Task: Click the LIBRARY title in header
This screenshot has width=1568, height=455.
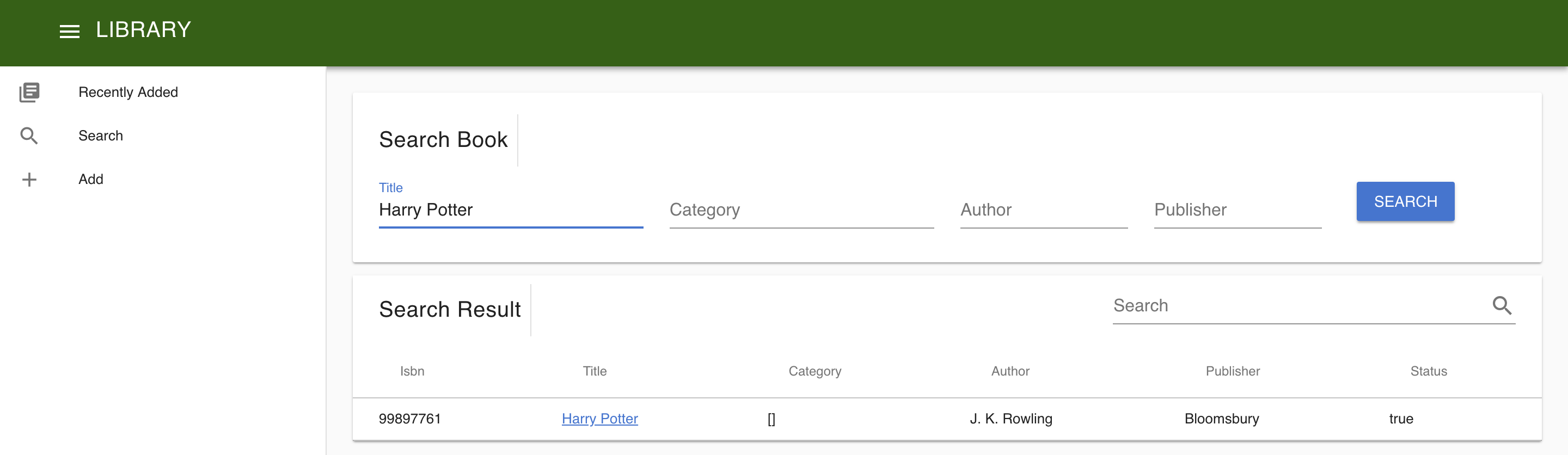Action: (144, 30)
